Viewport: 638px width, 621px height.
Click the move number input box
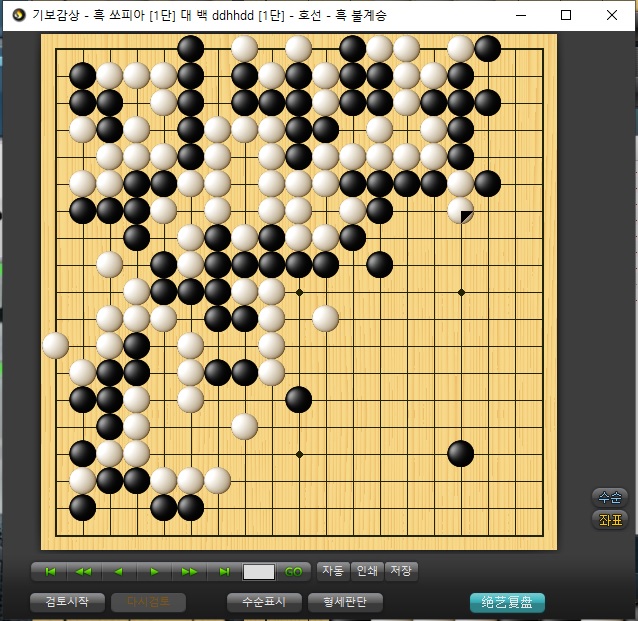(259, 571)
